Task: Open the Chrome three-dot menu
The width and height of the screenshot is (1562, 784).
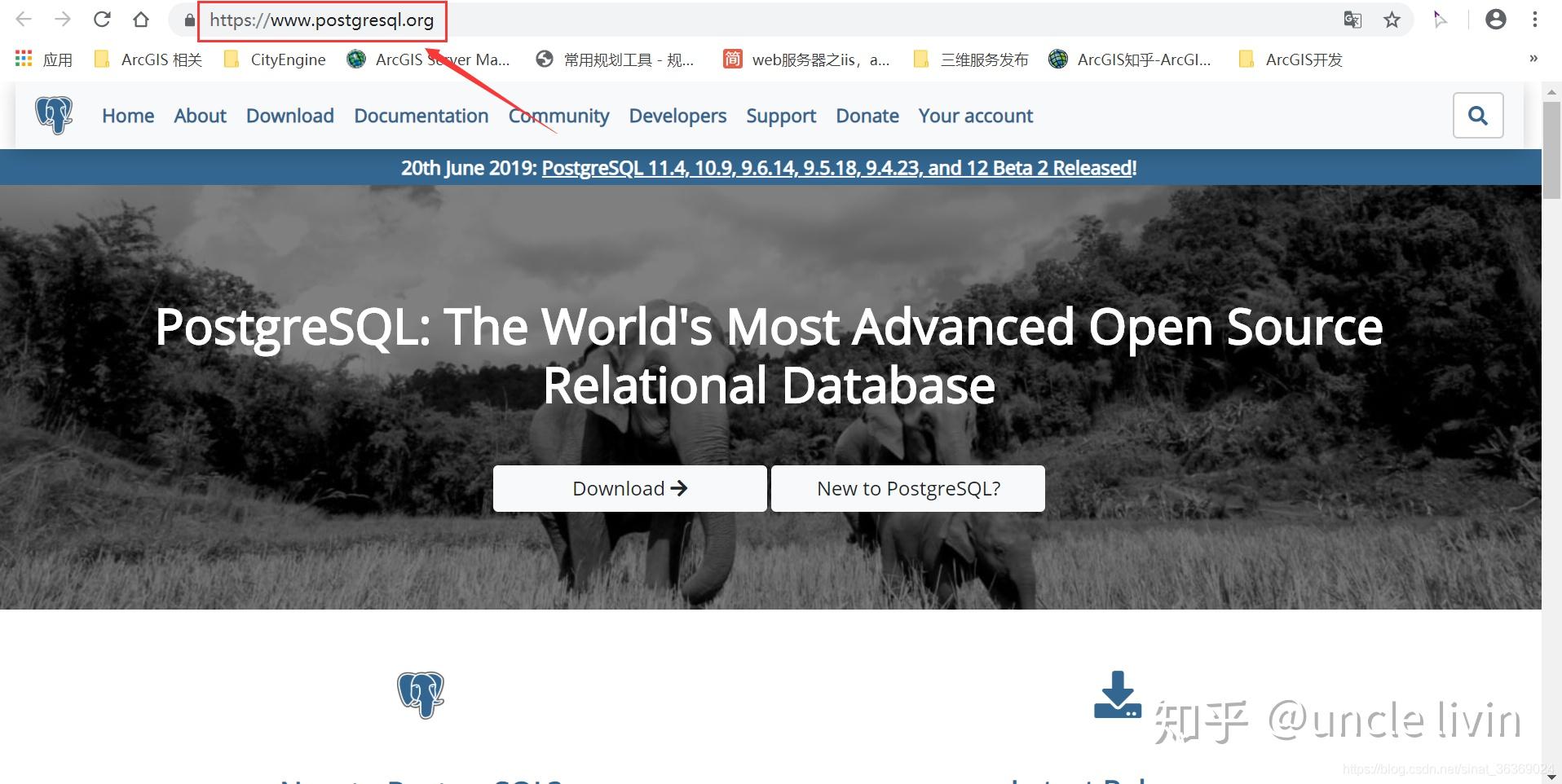Action: (x=1536, y=19)
